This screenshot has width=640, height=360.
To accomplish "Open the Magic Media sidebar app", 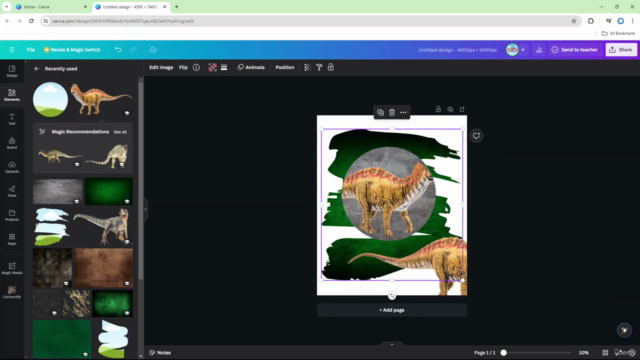I will pyautogui.click(x=12, y=268).
